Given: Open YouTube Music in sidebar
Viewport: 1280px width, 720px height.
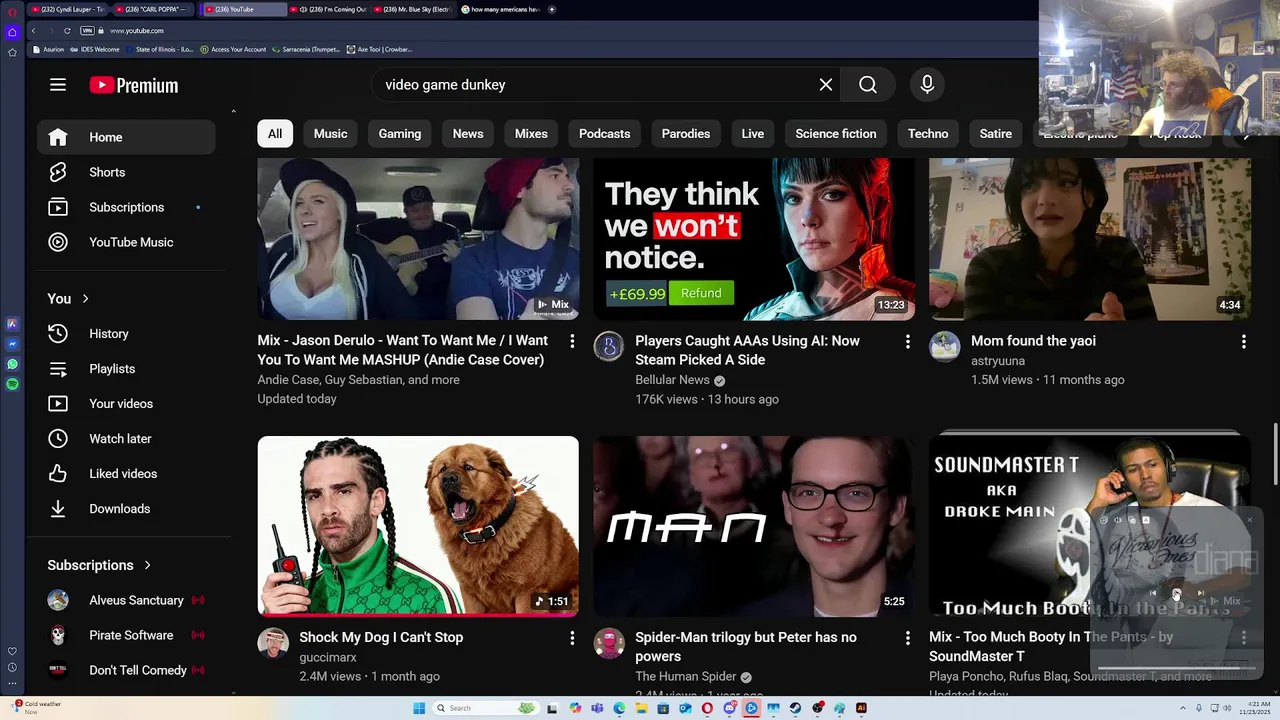Looking at the screenshot, I should [126, 242].
